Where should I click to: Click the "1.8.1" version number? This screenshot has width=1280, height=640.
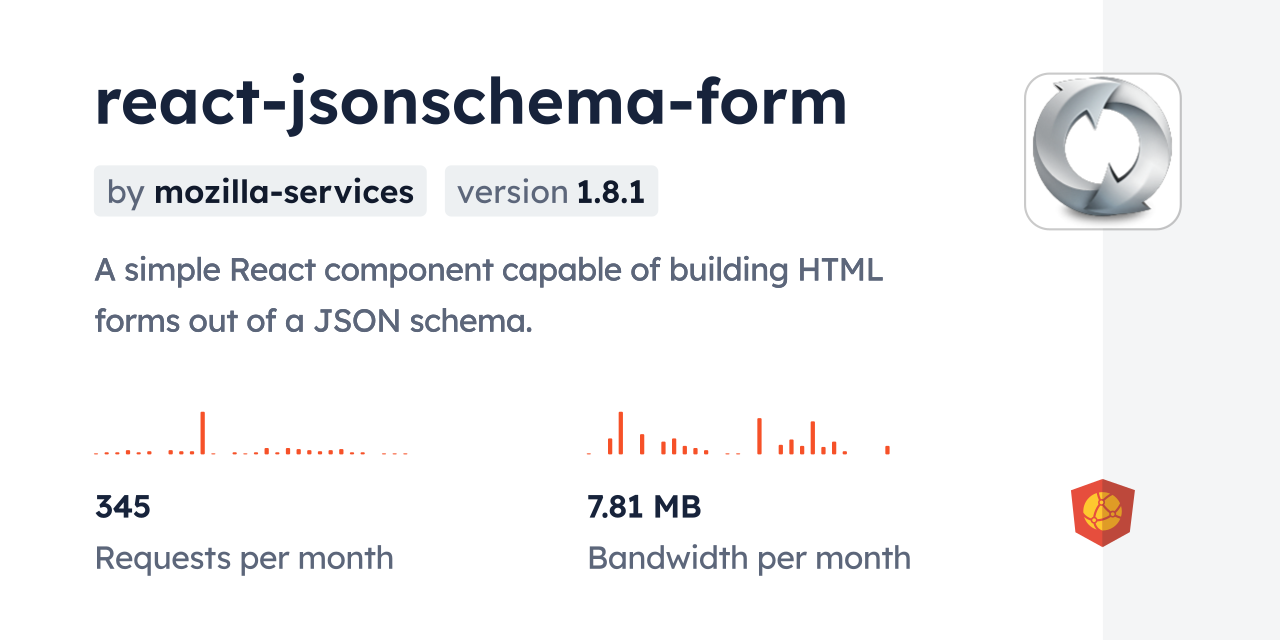610,192
